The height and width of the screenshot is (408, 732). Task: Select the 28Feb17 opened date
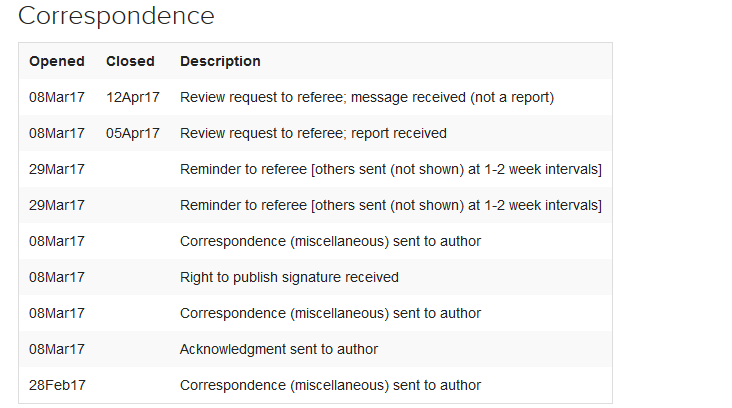[x=57, y=385]
